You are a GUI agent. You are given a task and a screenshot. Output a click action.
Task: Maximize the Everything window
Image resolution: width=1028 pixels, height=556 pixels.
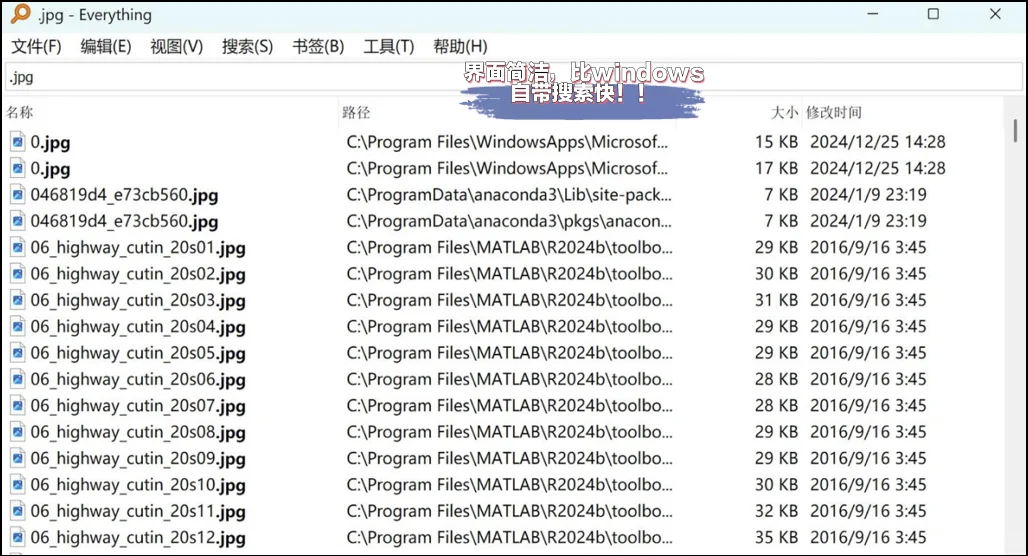coord(934,14)
